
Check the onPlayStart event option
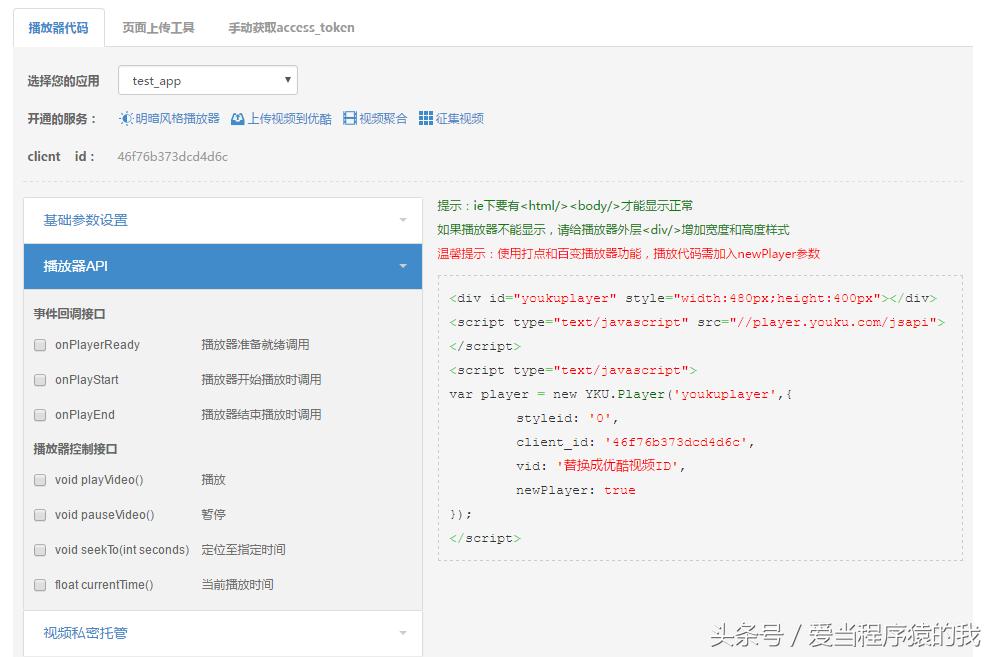point(40,380)
